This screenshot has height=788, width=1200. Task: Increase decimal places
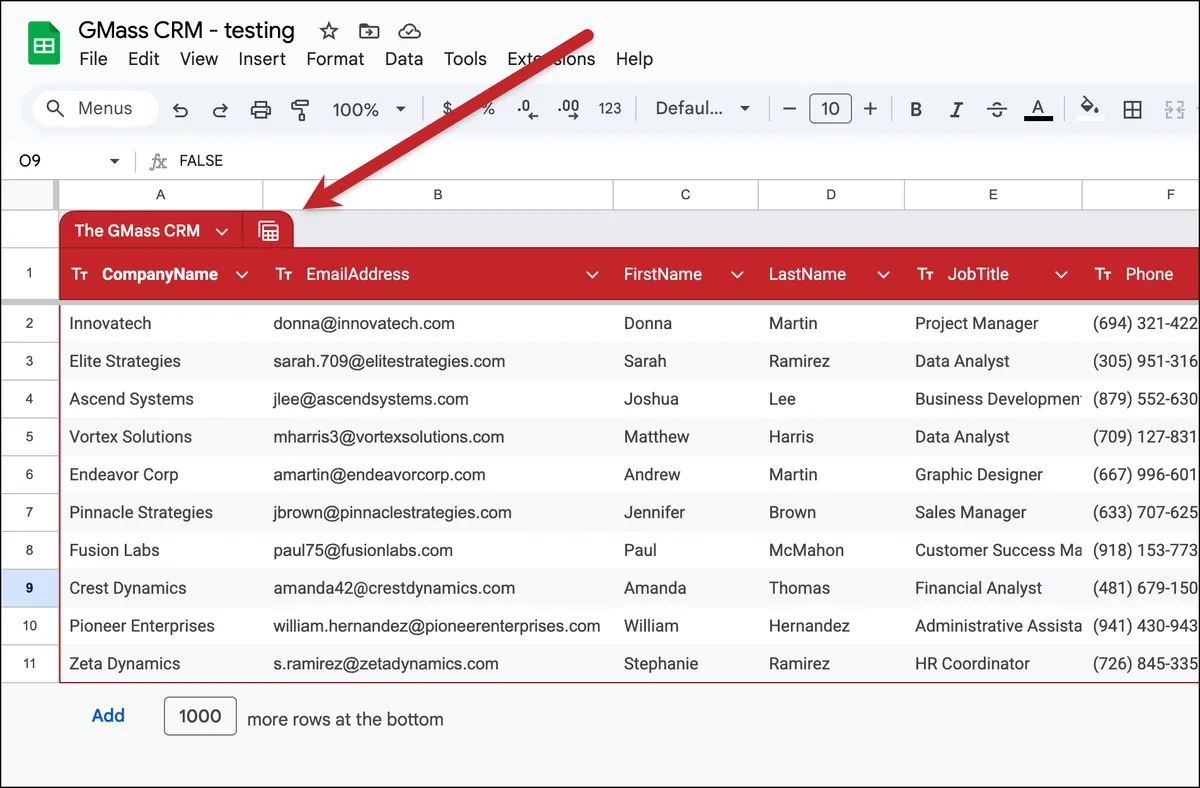point(568,109)
